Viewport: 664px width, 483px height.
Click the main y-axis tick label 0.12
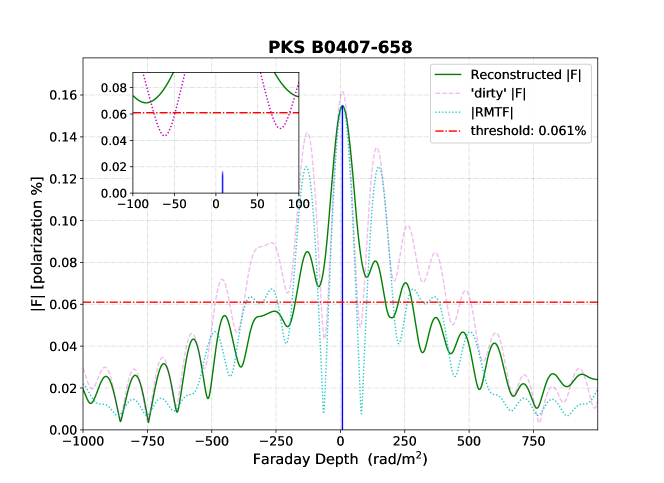point(64,179)
